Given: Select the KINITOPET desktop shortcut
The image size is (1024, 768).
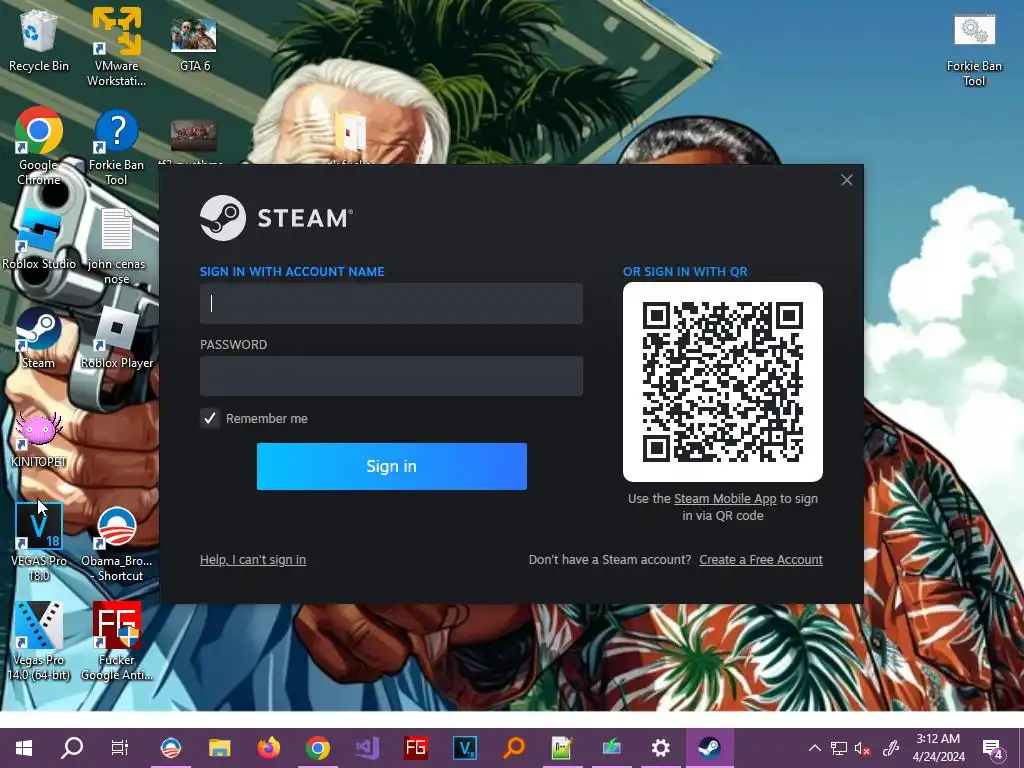Looking at the screenshot, I should [x=39, y=439].
